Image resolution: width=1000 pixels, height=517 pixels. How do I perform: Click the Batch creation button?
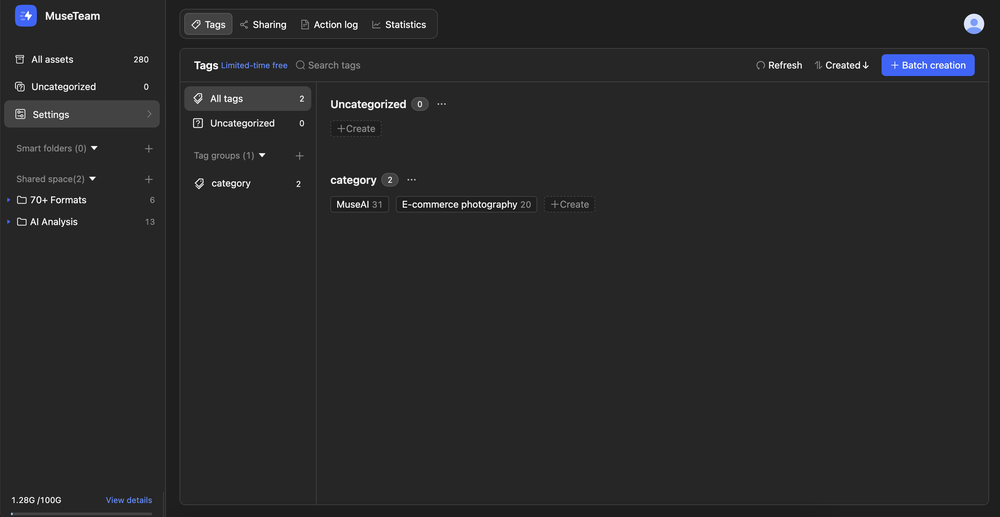coord(927,65)
